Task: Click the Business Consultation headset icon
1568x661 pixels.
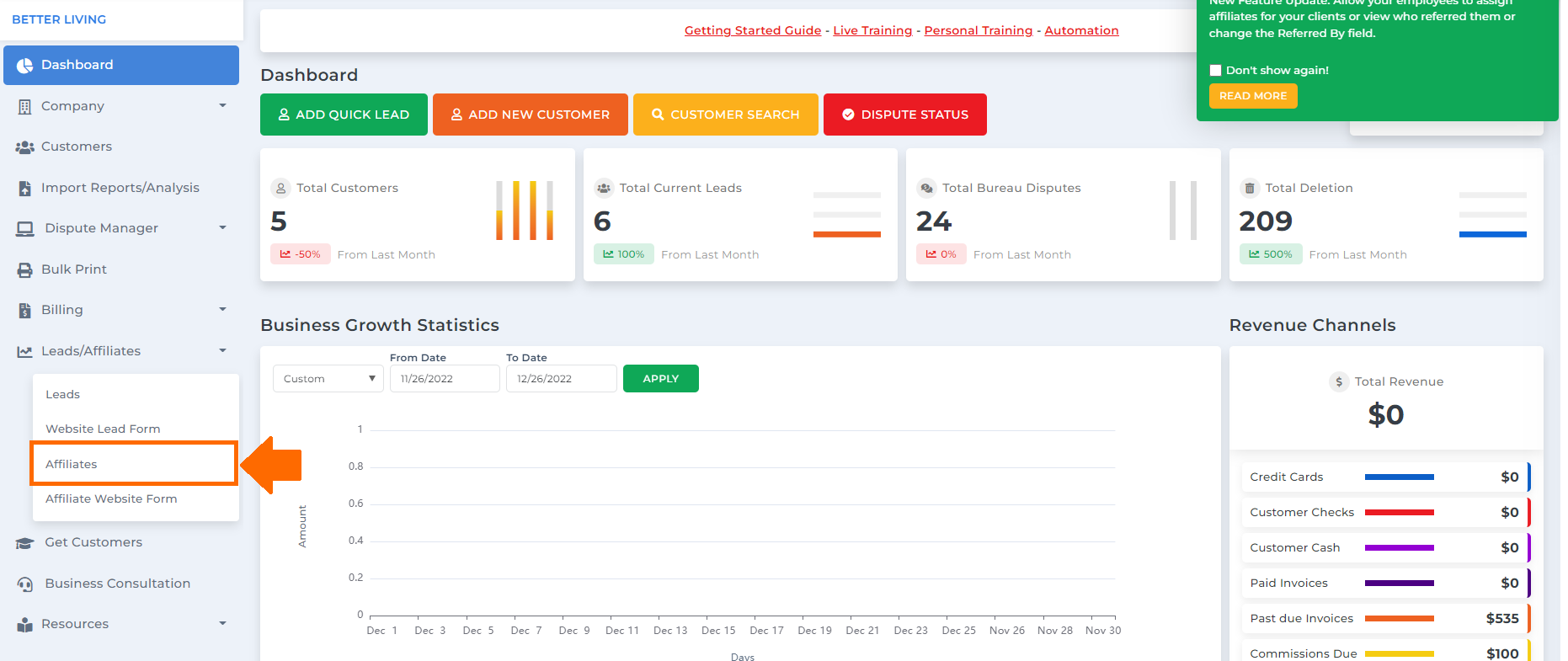Action: 25,584
